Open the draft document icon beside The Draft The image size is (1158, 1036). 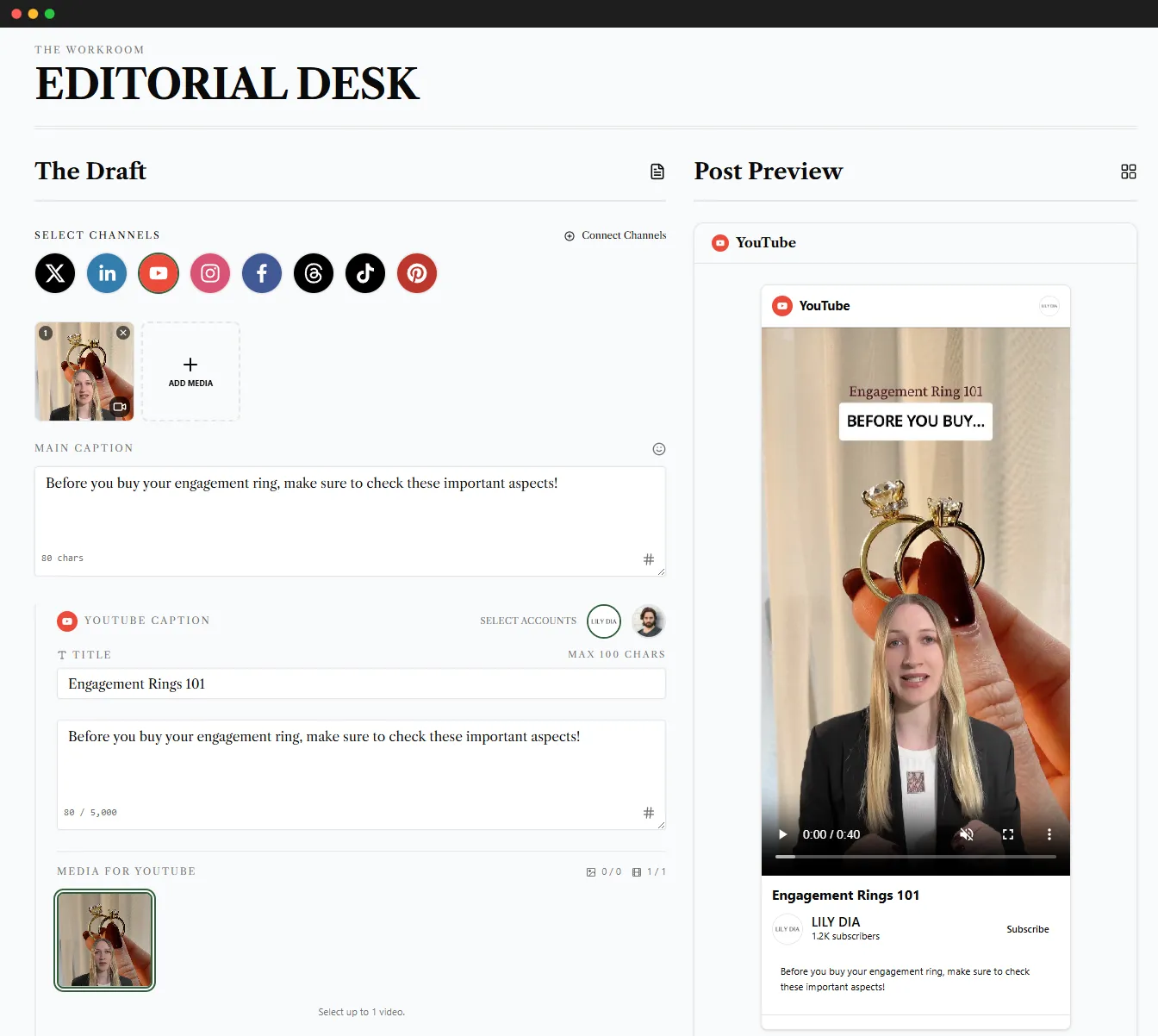pos(657,172)
